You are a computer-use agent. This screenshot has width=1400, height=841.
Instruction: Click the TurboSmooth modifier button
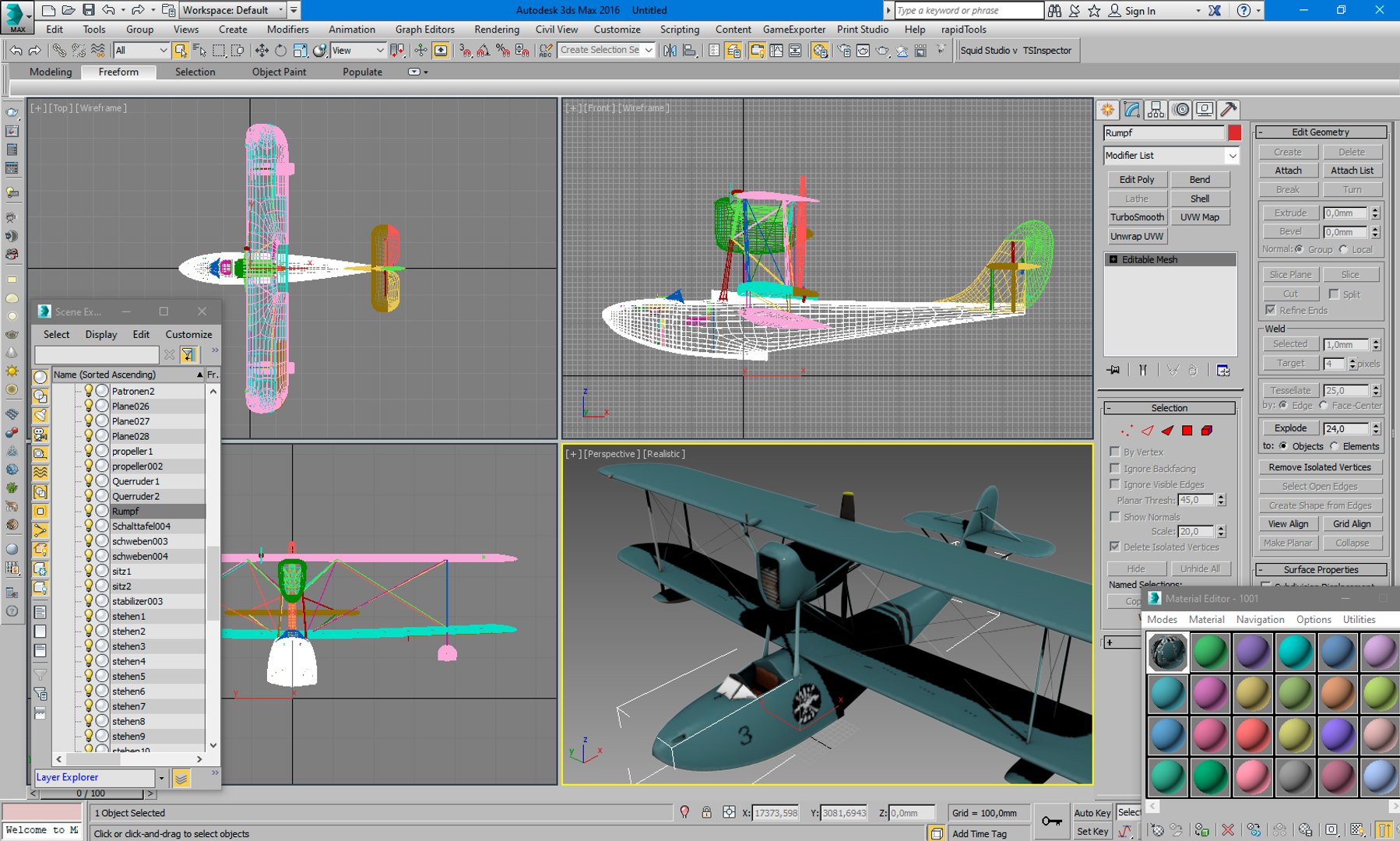1137,217
